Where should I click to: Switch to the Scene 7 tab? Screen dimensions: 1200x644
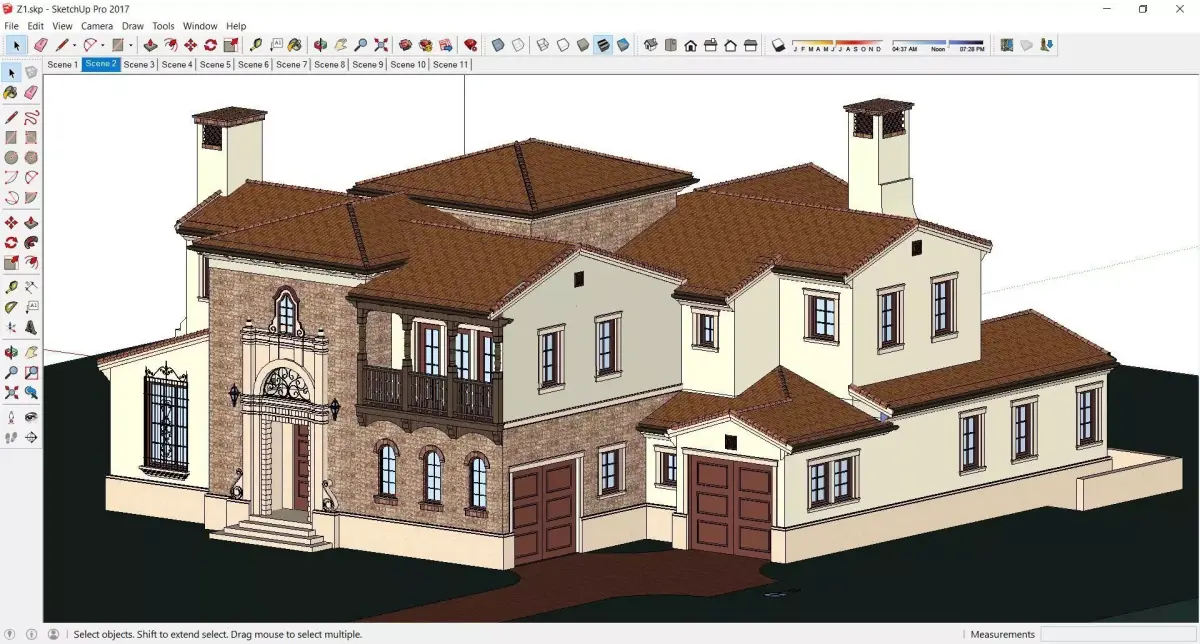291,64
